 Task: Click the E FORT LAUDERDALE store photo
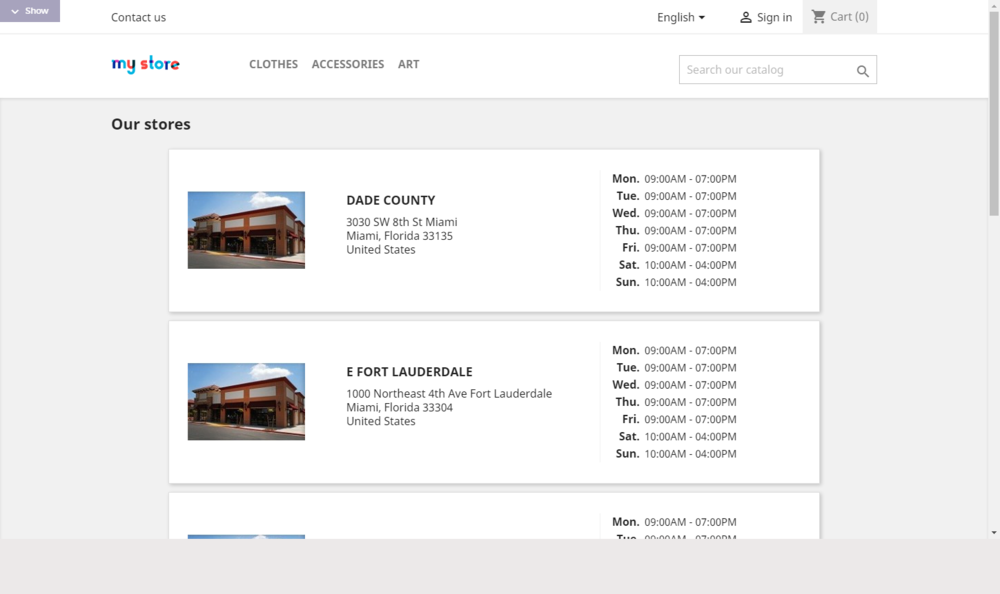pos(245,401)
